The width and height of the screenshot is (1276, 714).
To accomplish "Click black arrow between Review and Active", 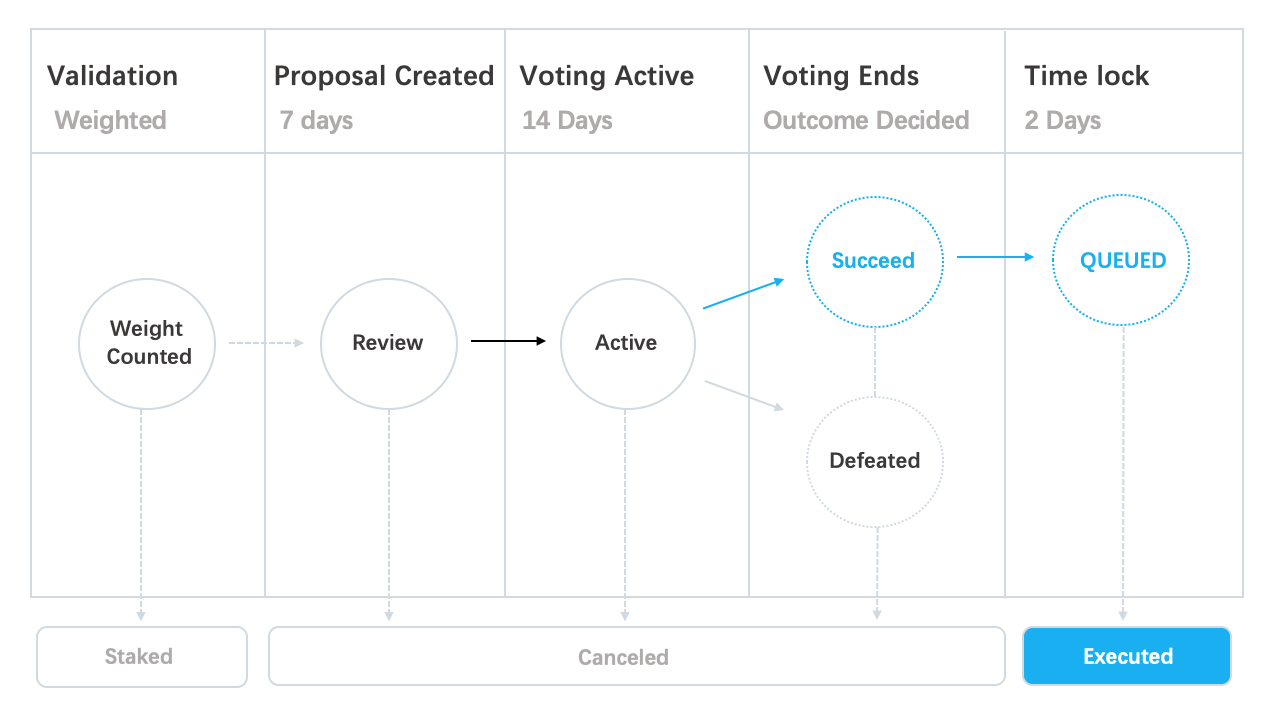I will click(x=509, y=342).
